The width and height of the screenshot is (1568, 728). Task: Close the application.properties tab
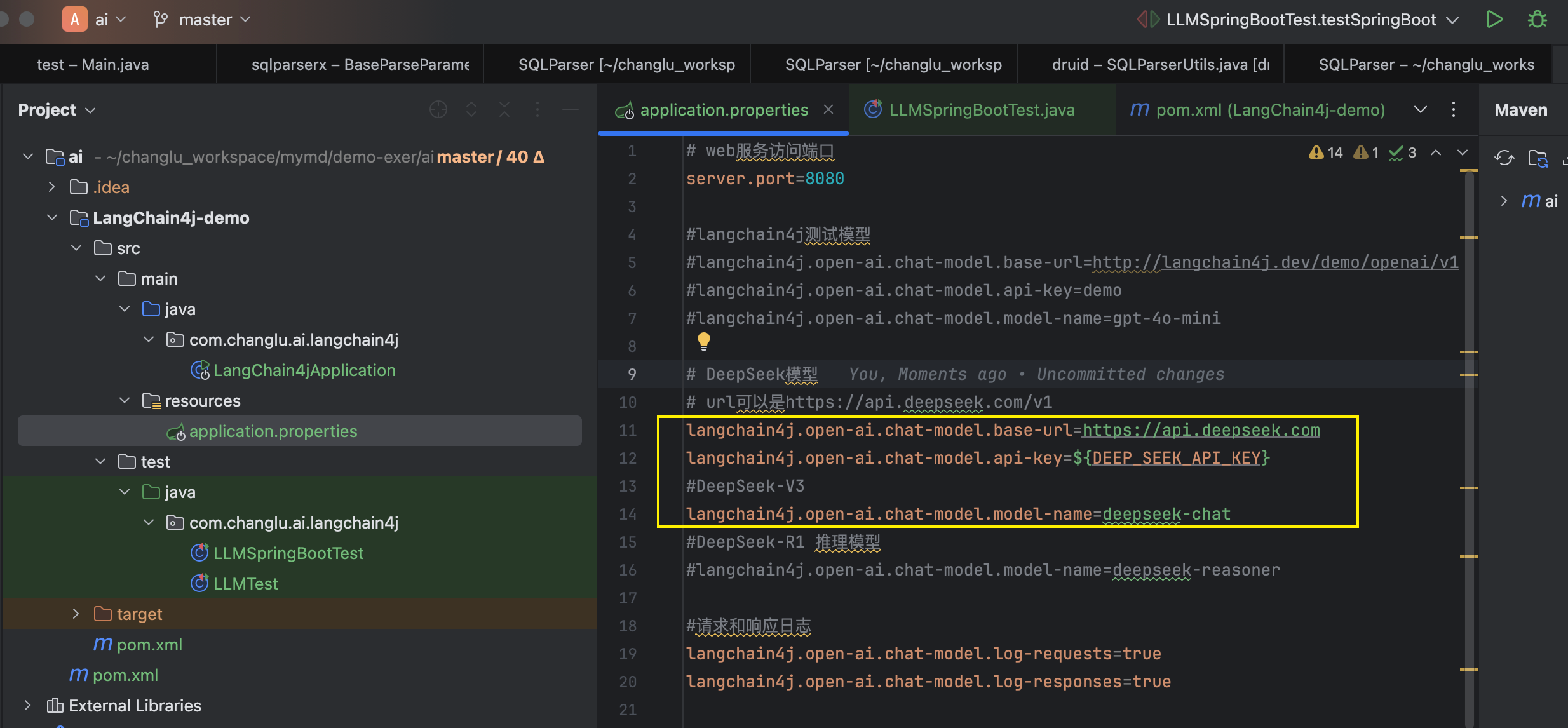click(x=828, y=109)
